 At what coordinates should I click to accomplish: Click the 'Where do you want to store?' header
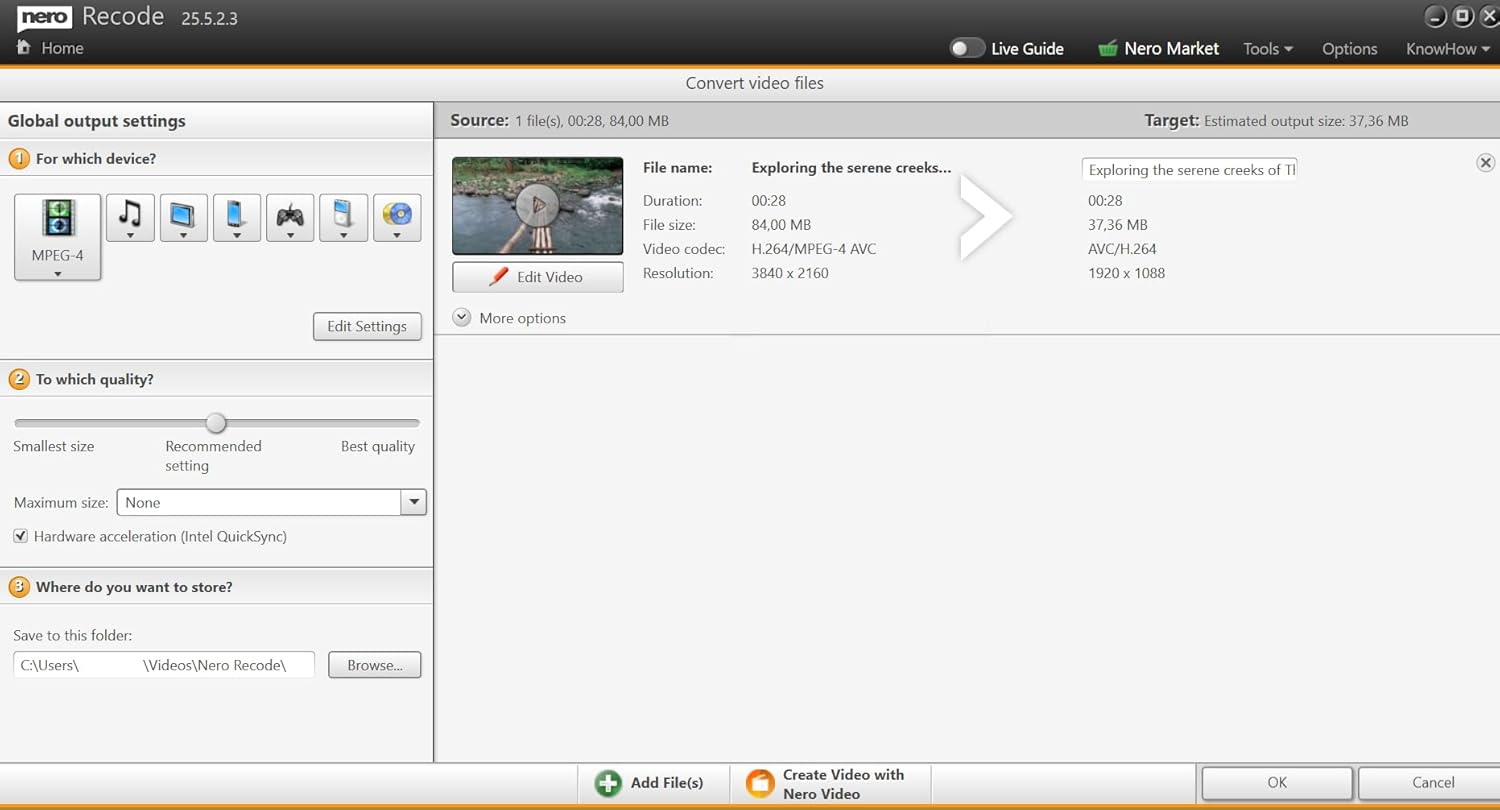[x=134, y=587]
